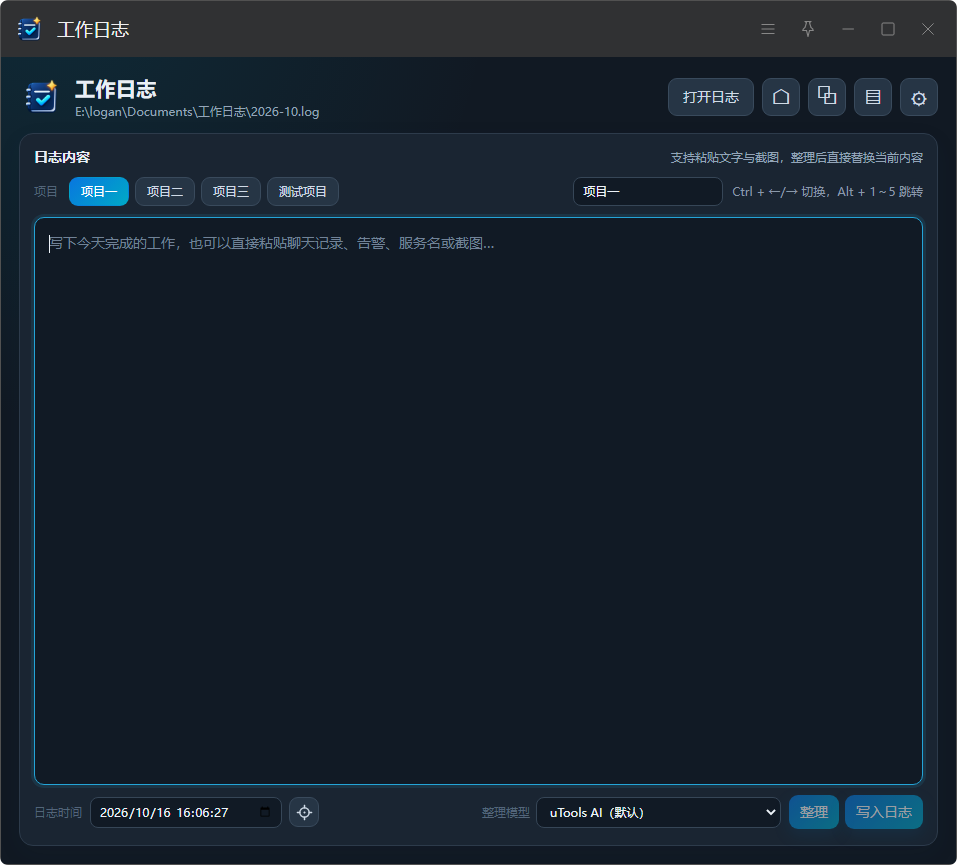Close the 工作日志 window

(927, 29)
